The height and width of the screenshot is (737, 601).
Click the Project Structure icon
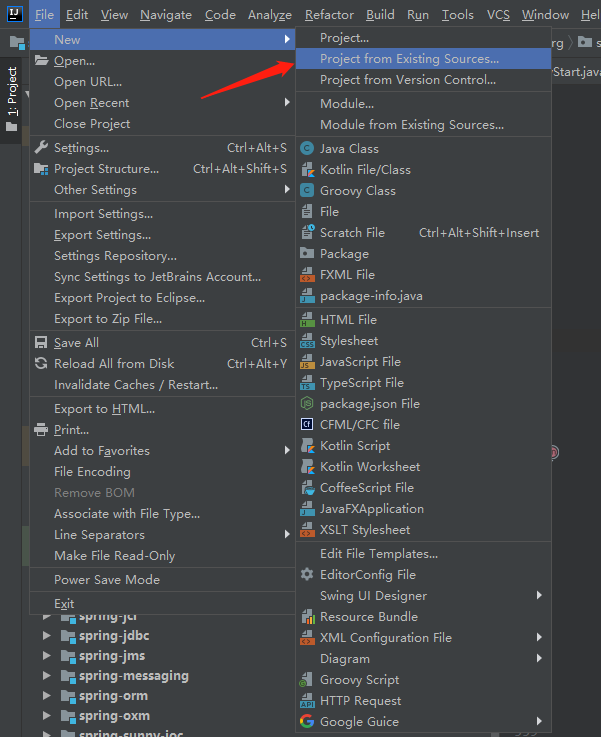click(41, 169)
